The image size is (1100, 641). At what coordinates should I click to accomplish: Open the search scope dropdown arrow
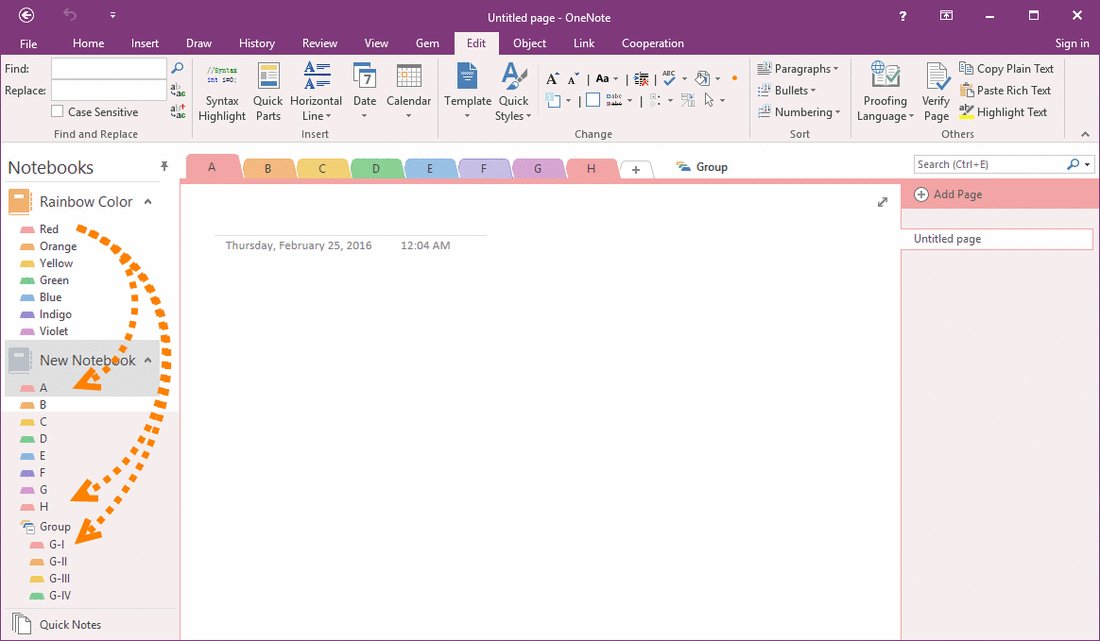pos(1087,165)
